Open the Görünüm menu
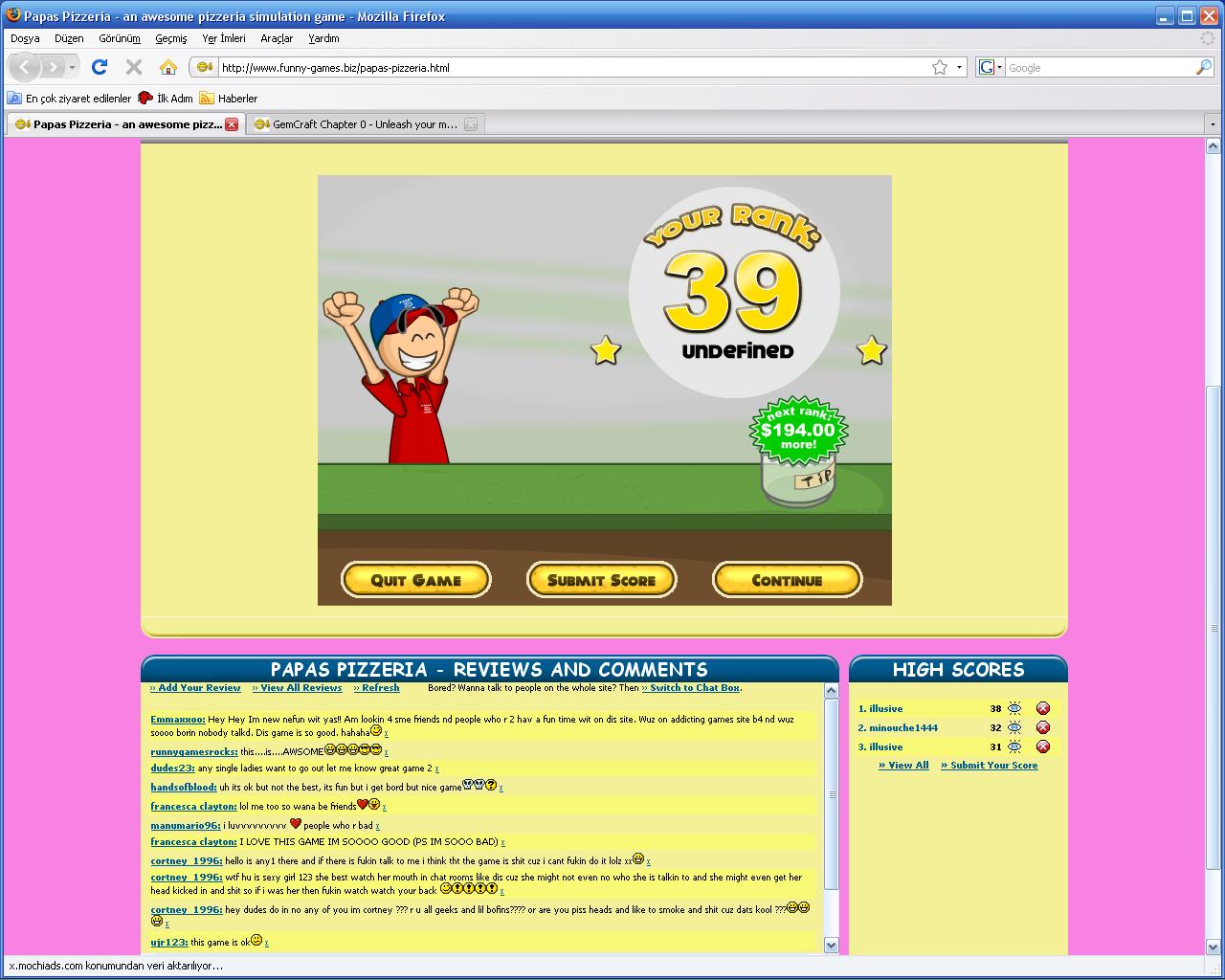Viewport: 1225px width, 980px height. tap(120, 38)
